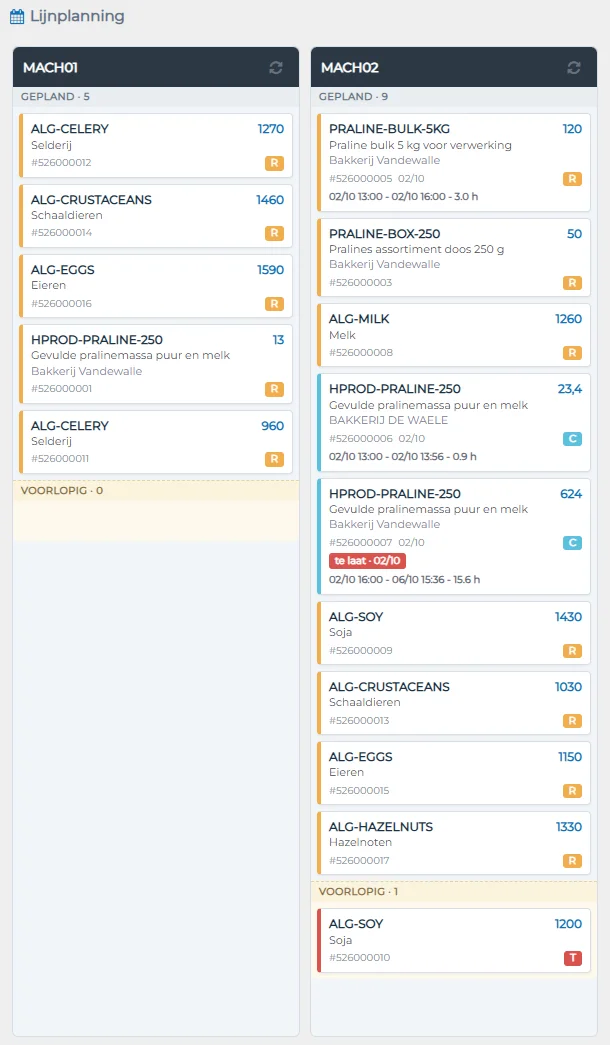Image resolution: width=610 pixels, height=1045 pixels.
Task: Click R badge on ALG-HAZELNUTS card
Action: [x=572, y=860]
